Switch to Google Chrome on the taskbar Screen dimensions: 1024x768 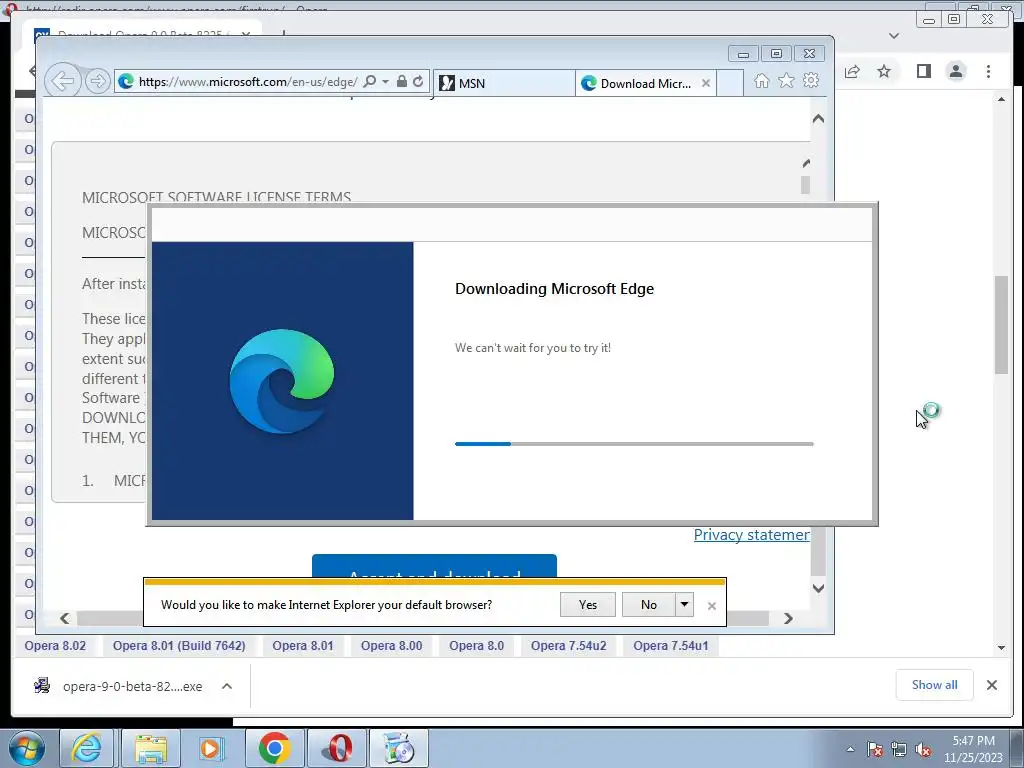point(274,748)
